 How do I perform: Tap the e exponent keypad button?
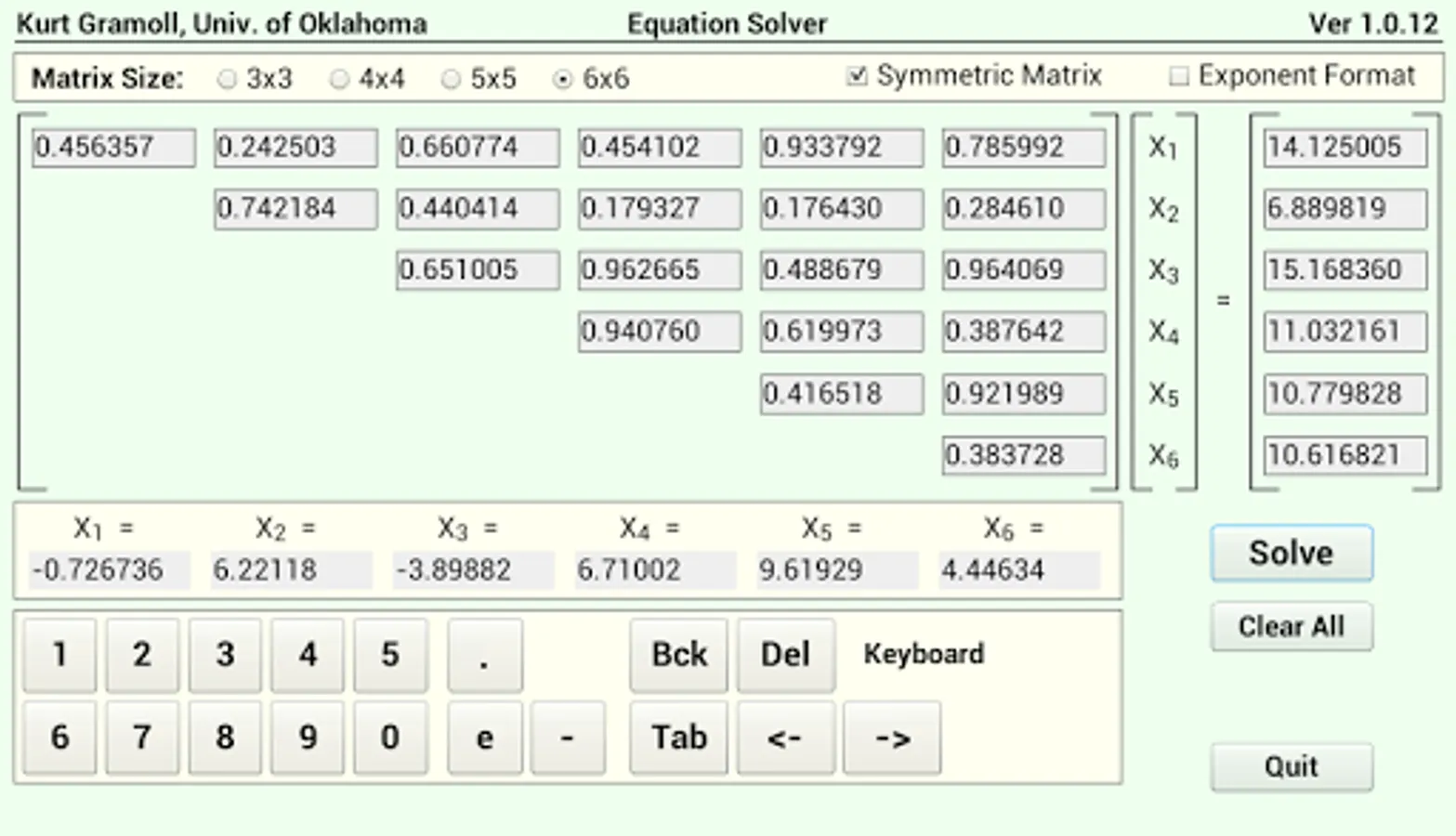click(x=485, y=738)
